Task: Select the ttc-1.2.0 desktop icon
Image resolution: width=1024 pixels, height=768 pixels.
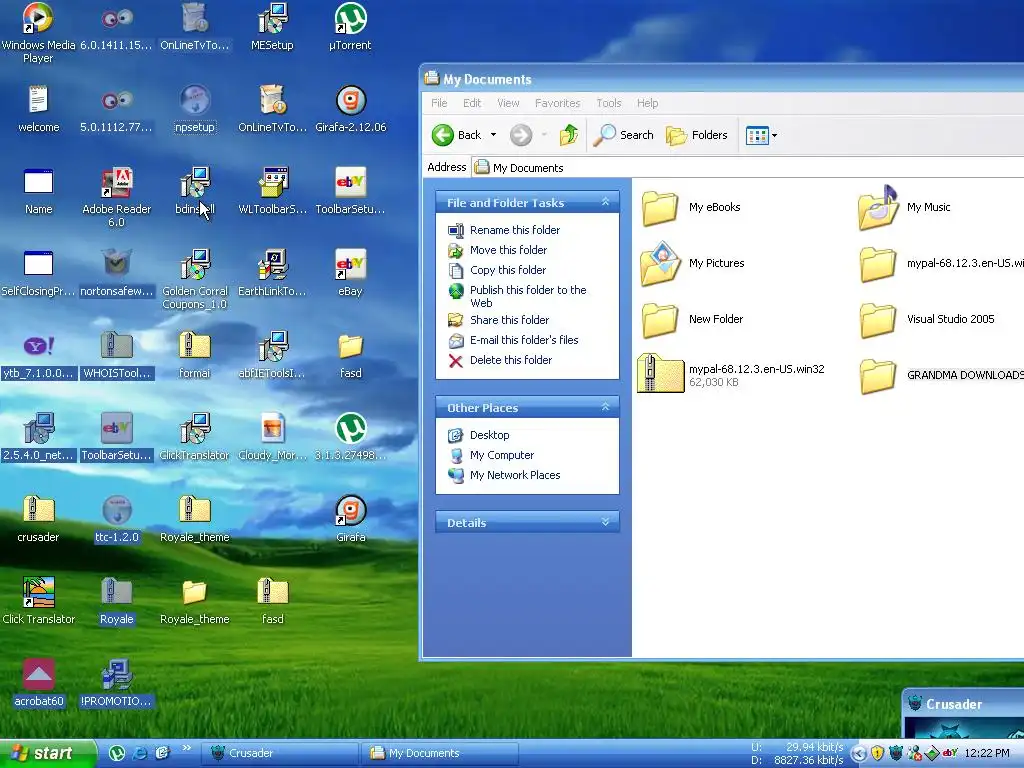Action: tap(117, 510)
